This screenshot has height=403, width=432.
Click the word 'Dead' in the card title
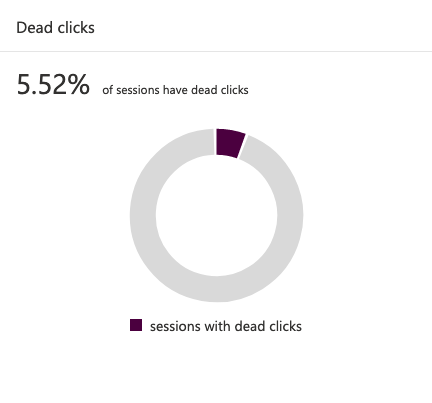coord(34,27)
